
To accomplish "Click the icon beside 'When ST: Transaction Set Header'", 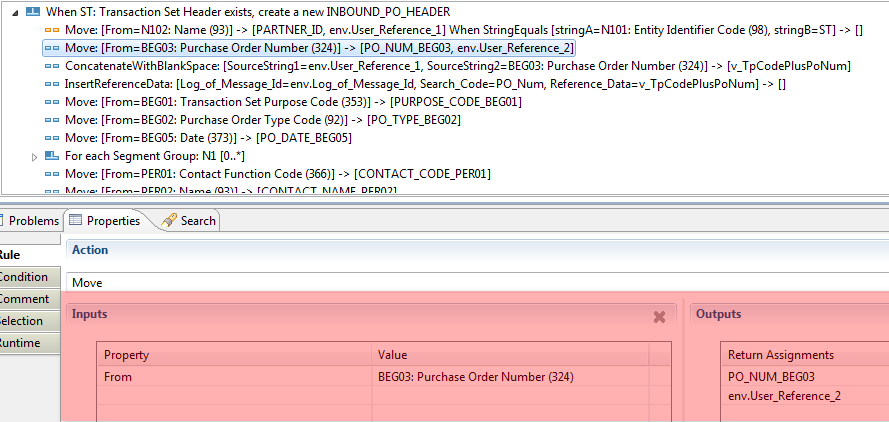I will click(x=32, y=11).
